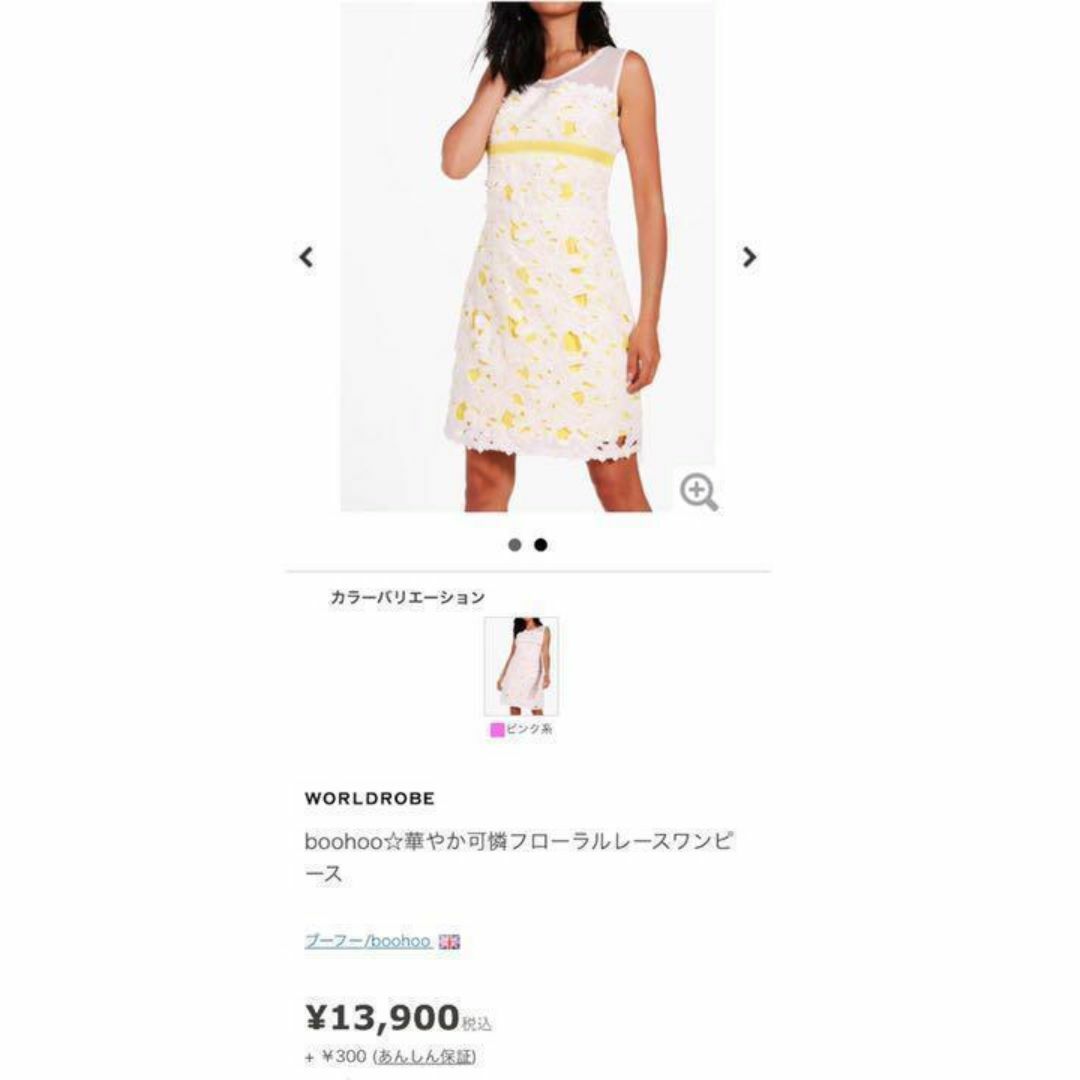Click the ピンク系 color label
The height and width of the screenshot is (1080, 1080).
click(530, 729)
